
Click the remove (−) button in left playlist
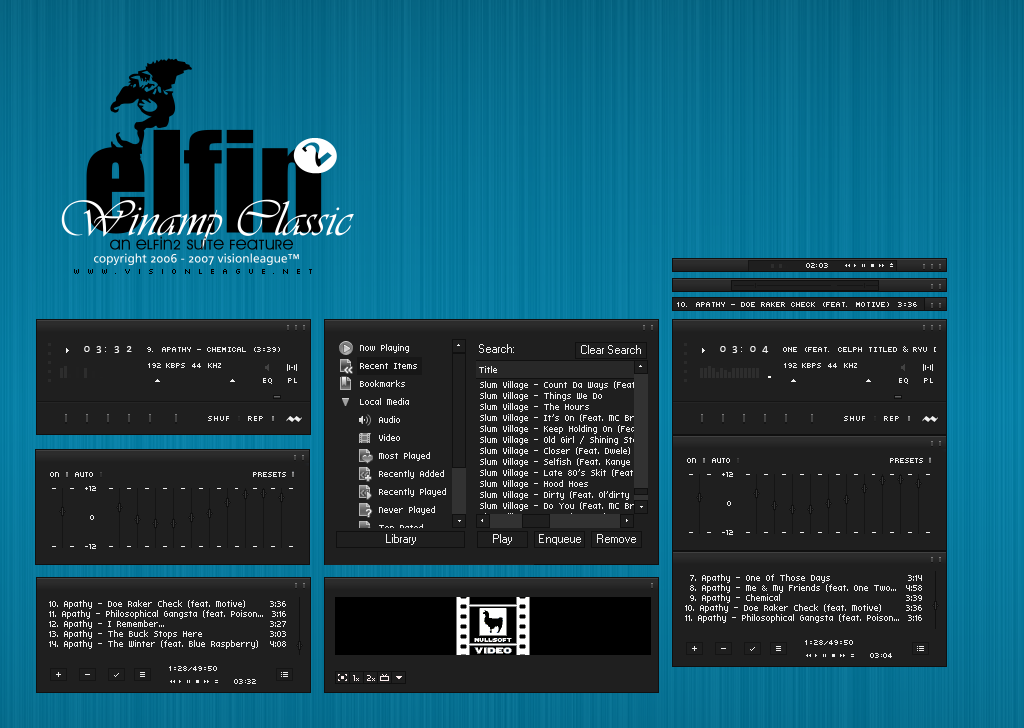point(87,674)
